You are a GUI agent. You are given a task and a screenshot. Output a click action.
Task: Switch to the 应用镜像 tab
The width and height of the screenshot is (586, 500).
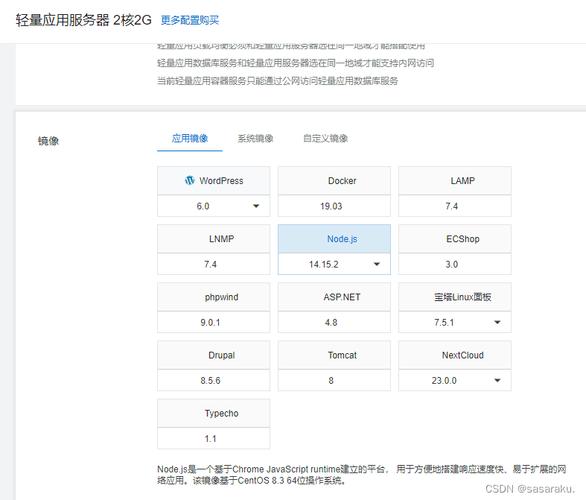190,139
